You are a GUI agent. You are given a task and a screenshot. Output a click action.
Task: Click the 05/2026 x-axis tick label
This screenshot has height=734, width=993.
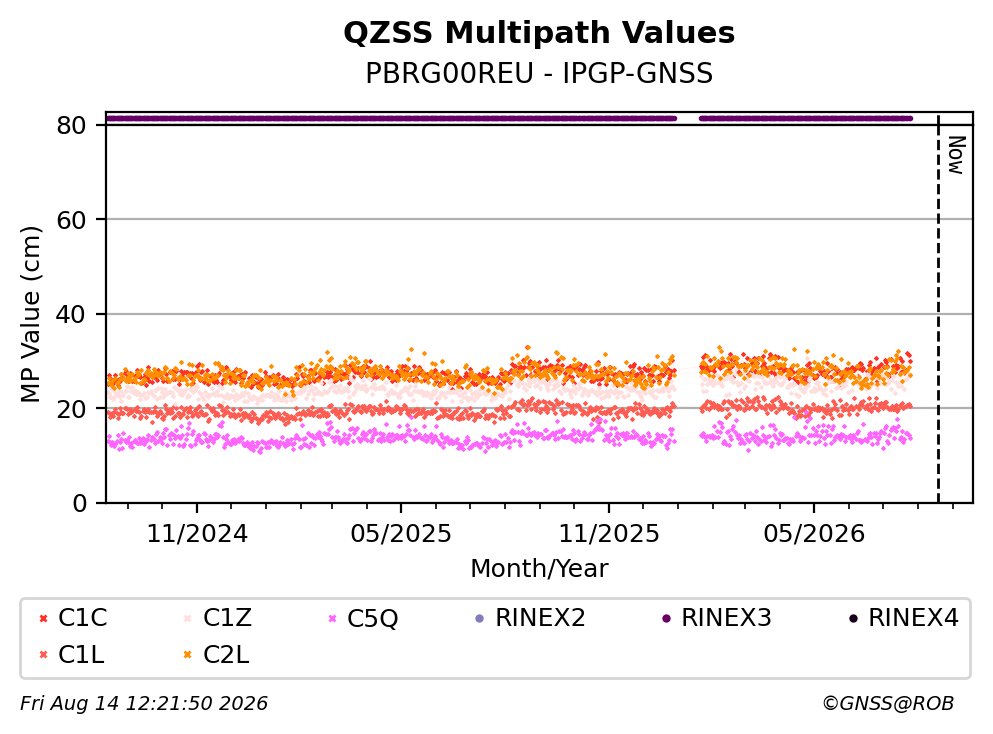(x=814, y=534)
